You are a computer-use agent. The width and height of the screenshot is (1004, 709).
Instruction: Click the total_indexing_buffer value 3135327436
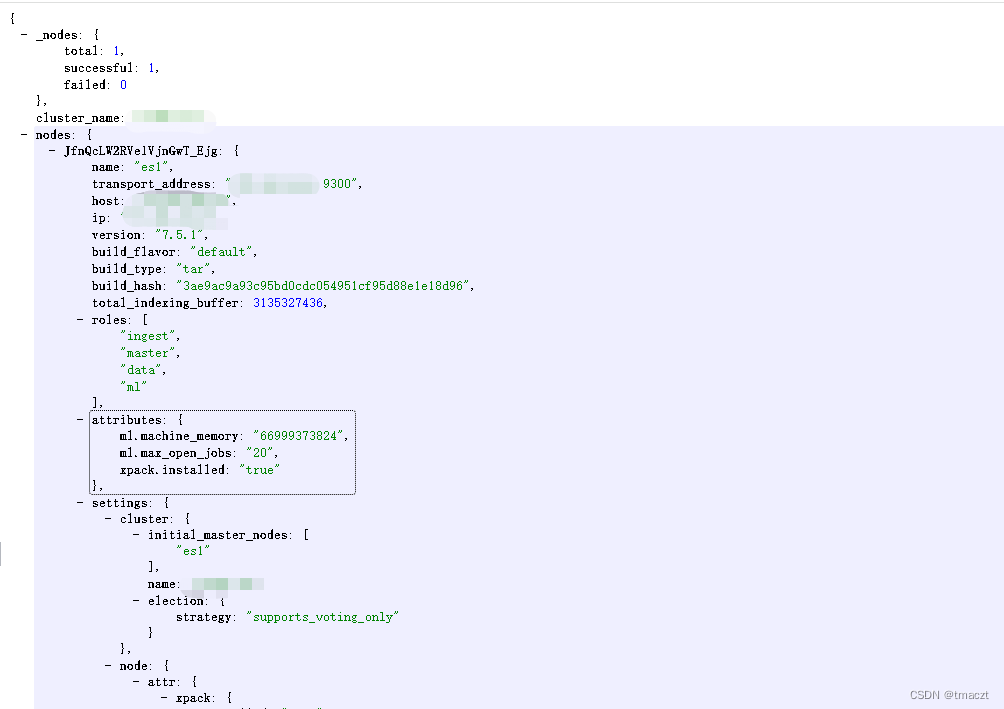(x=288, y=303)
